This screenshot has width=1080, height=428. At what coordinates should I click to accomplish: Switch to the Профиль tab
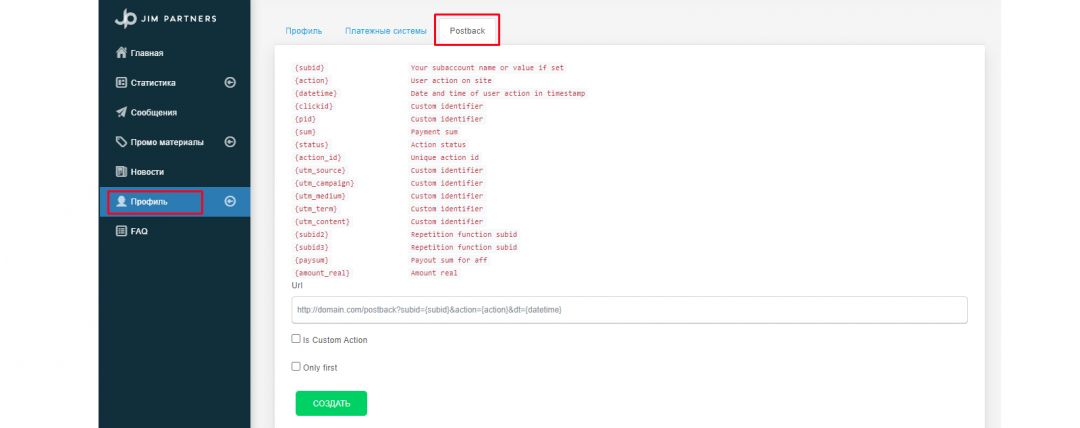tap(304, 31)
